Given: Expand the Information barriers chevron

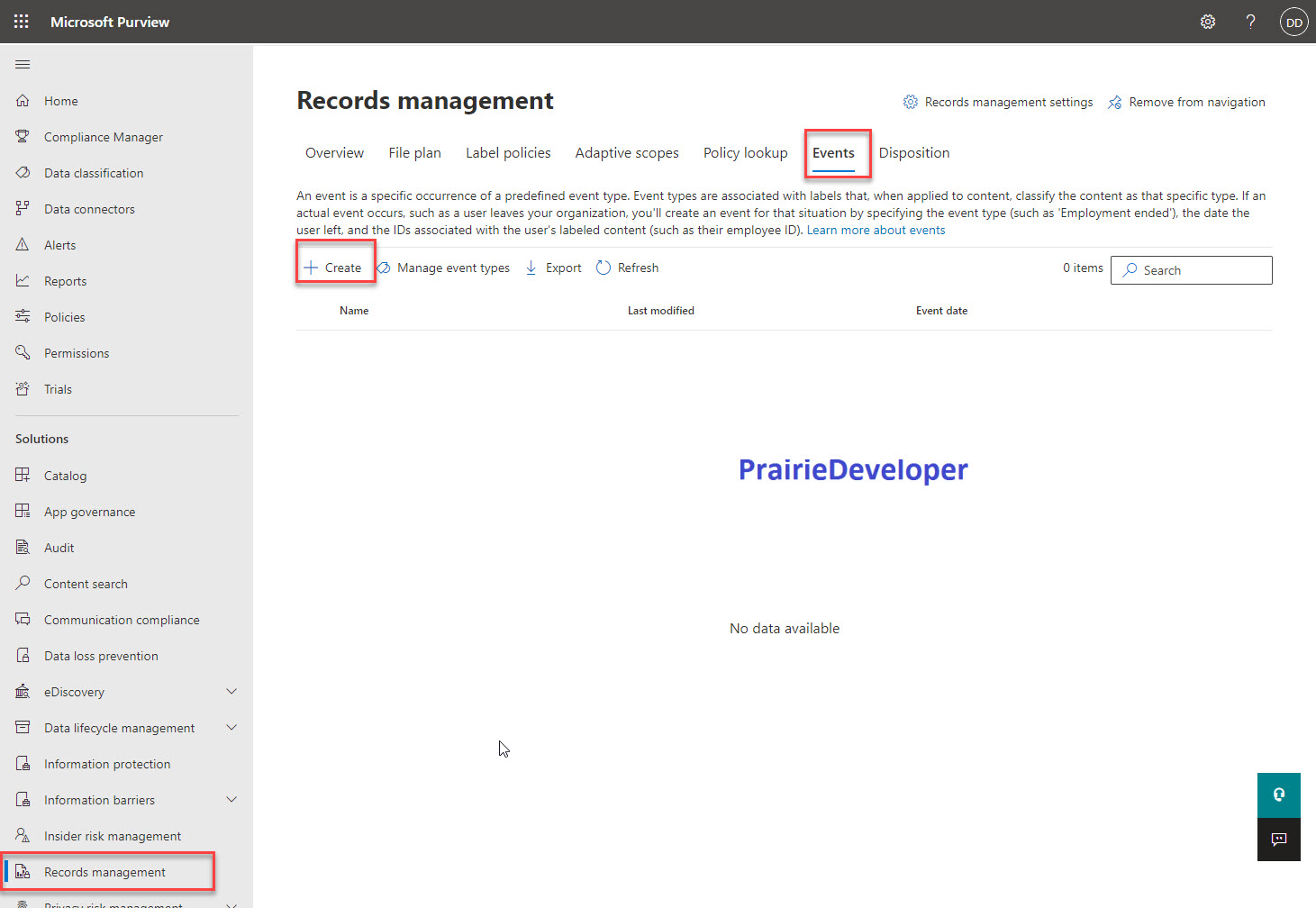Looking at the screenshot, I should click(x=231, y=800).
